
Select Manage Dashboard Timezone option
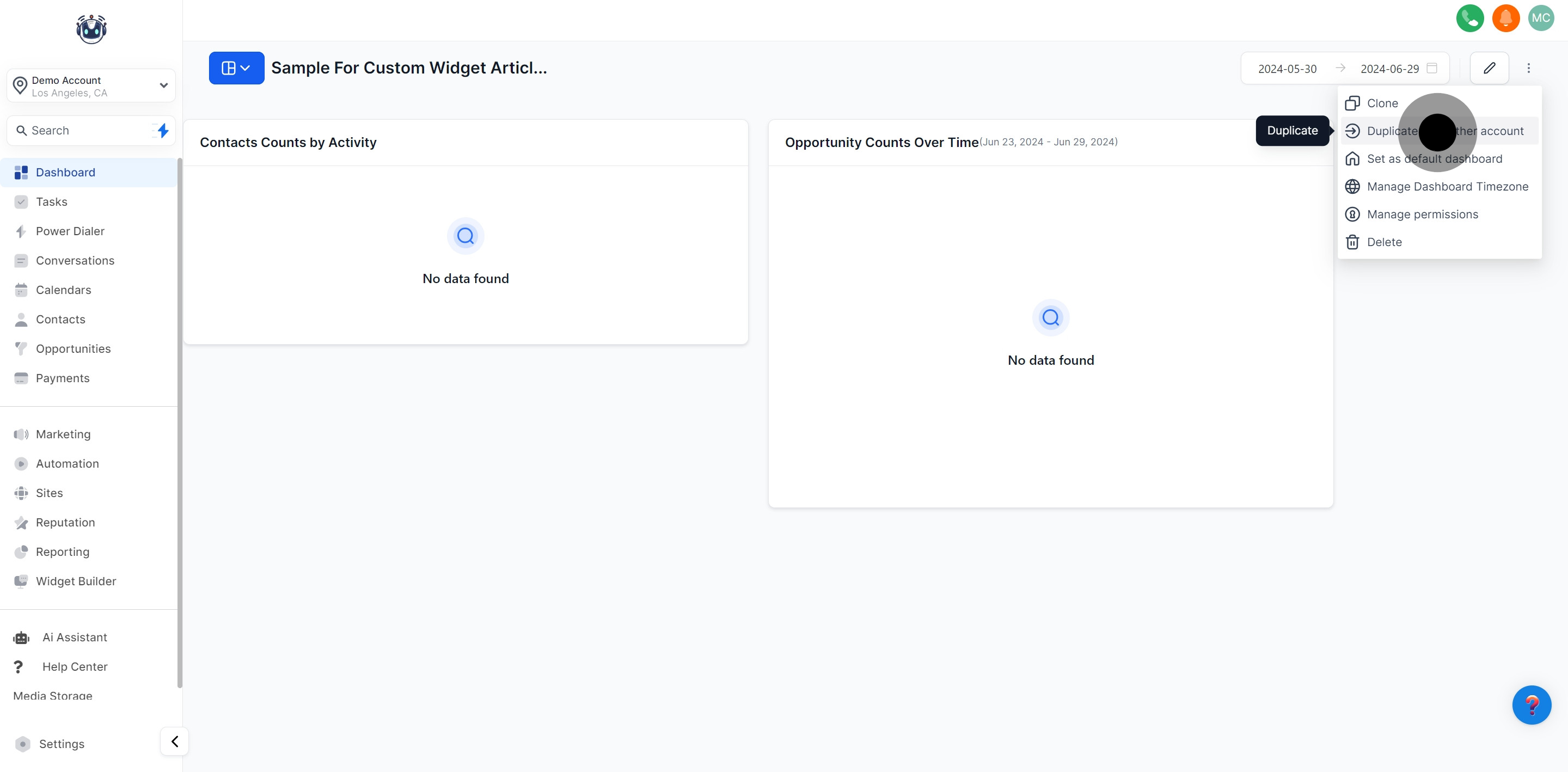(1447, 187)
